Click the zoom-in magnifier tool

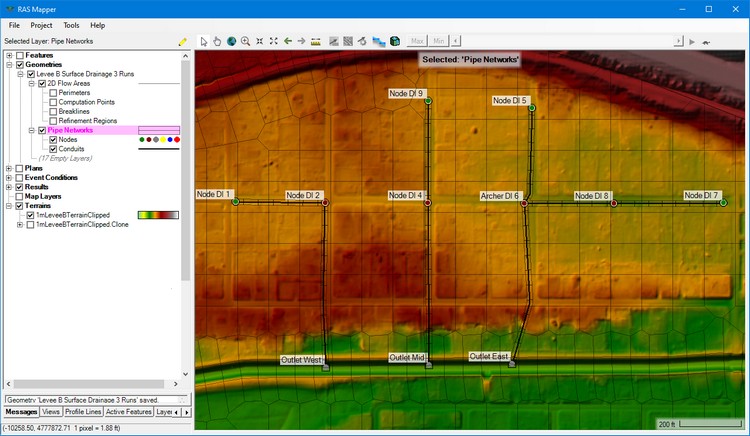(x=245, y=41)
